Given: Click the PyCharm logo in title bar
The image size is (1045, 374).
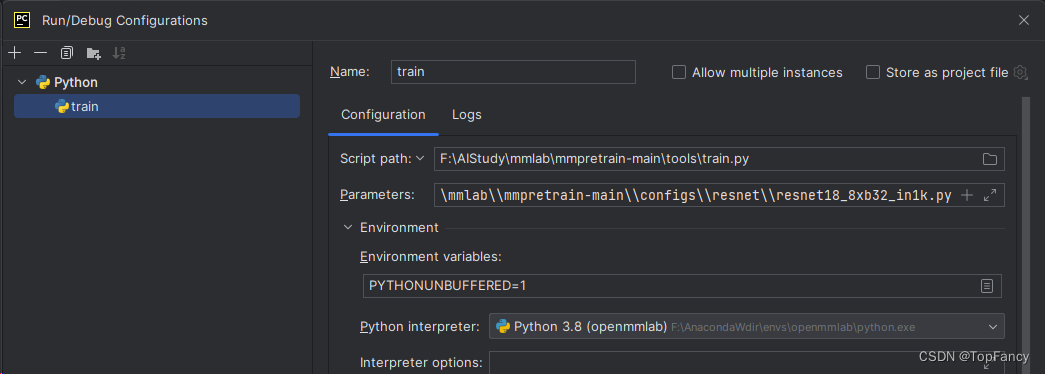Looking at the screenshot, I should [21, 20].
